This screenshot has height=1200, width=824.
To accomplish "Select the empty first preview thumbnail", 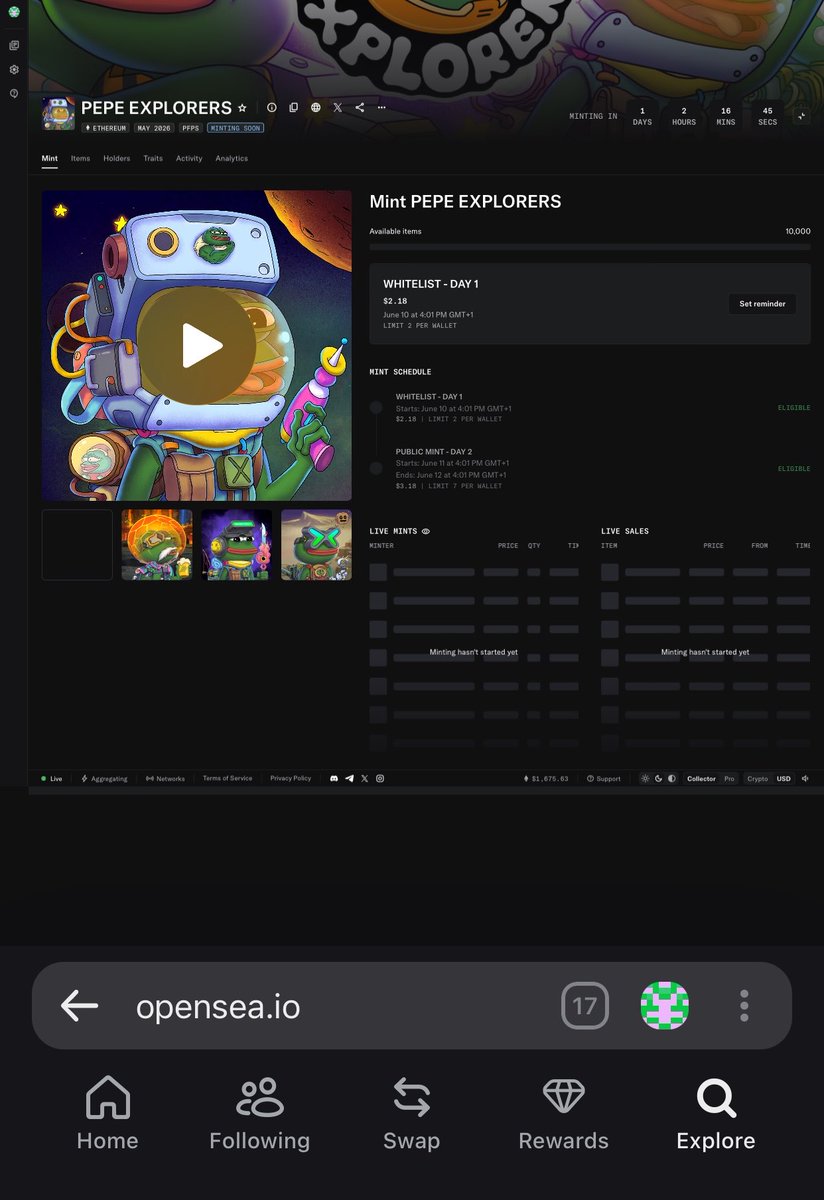I will pyautogui.click(x=77, y=545).
